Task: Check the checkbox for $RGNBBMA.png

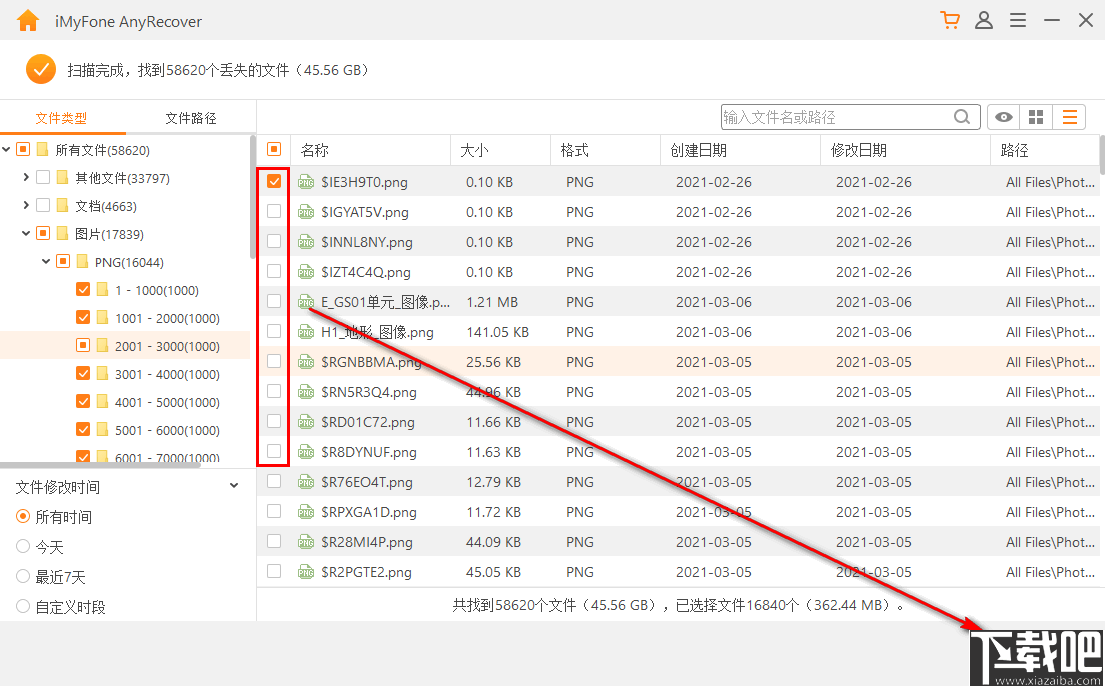Action: tap(273, 362)
